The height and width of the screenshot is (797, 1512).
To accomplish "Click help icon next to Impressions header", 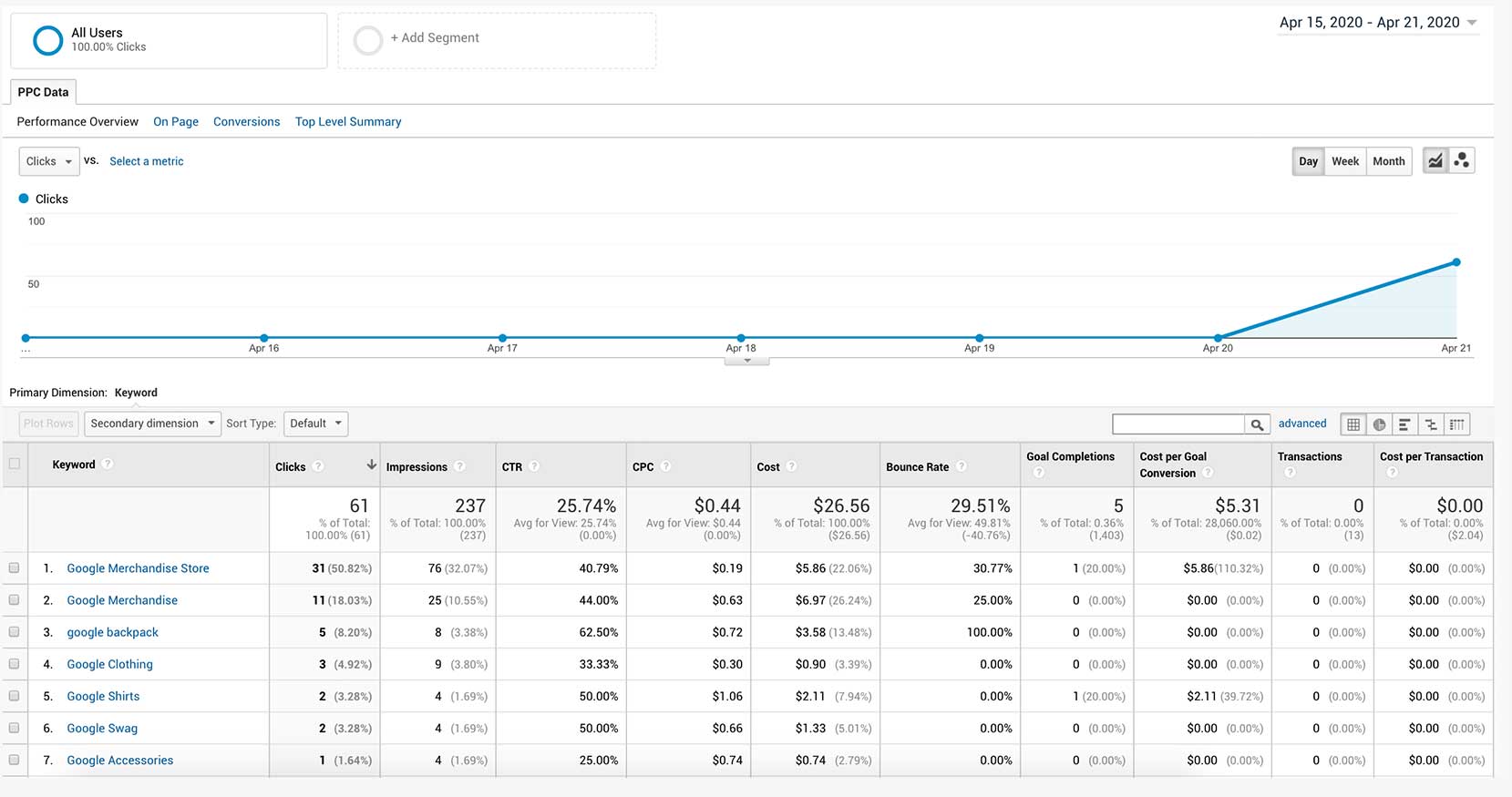I will coord(459,466).
